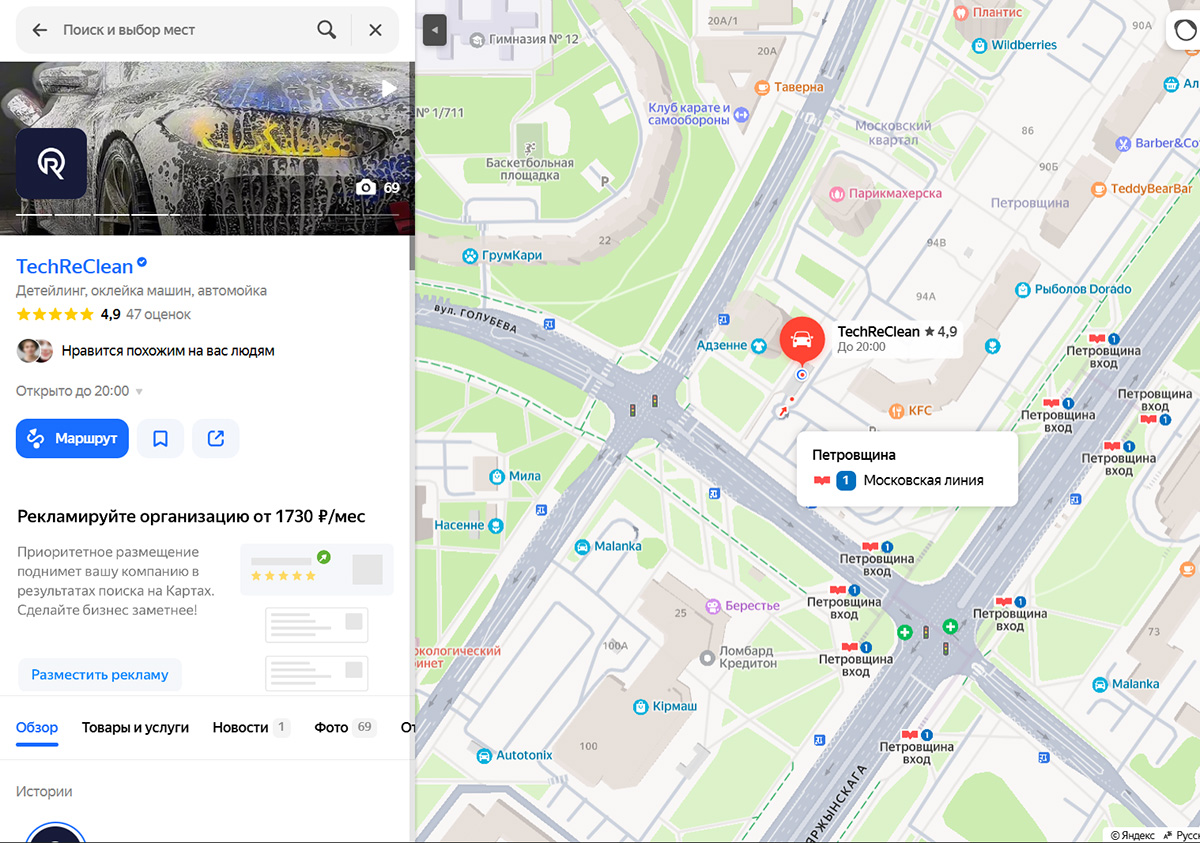Click the Wildberries map marker
1200x843 pixels.
[x=982, y=45]
